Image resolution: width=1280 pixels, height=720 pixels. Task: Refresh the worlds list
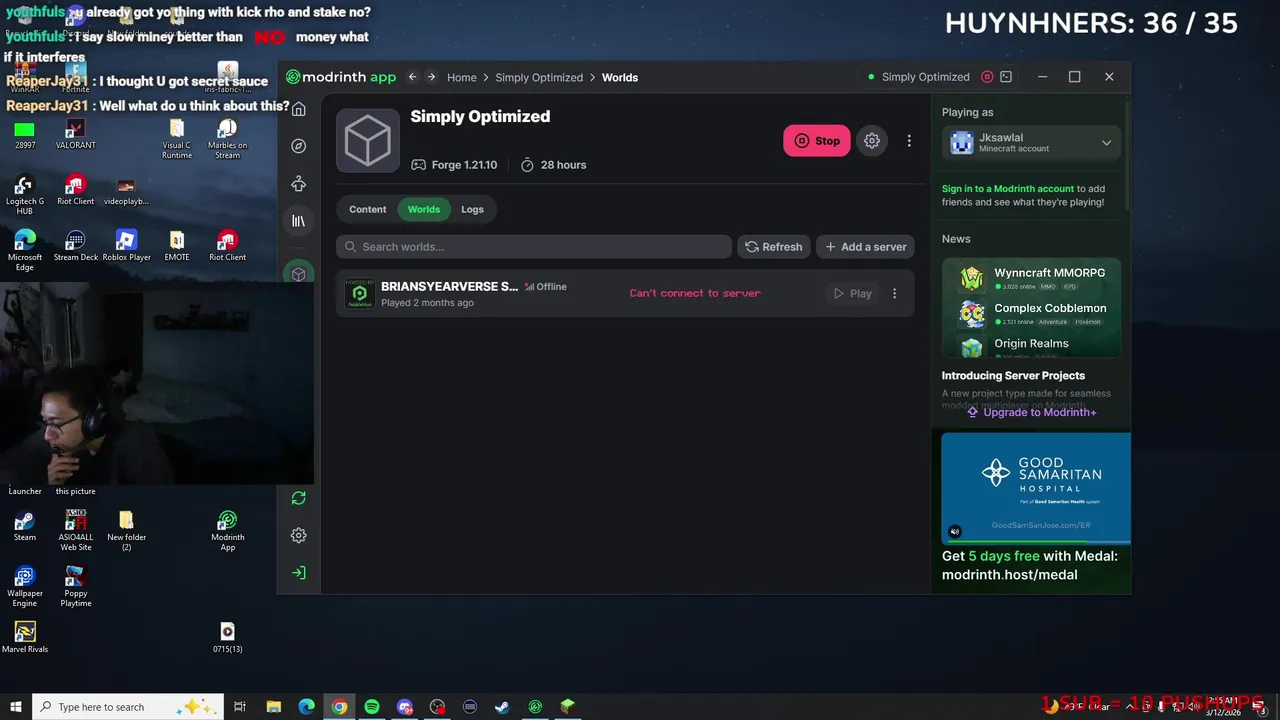(773, 247)
